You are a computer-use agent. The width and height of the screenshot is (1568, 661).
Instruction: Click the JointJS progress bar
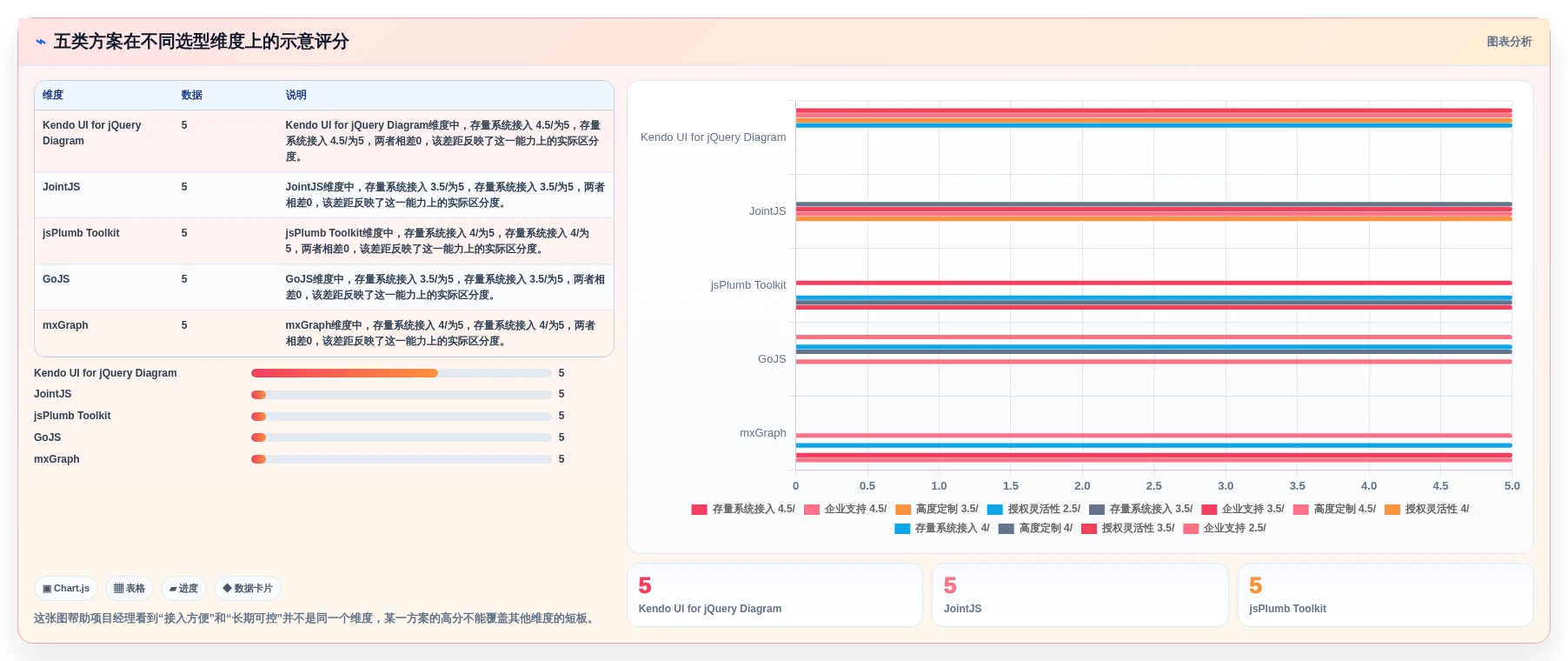click(x=402, y=394)
